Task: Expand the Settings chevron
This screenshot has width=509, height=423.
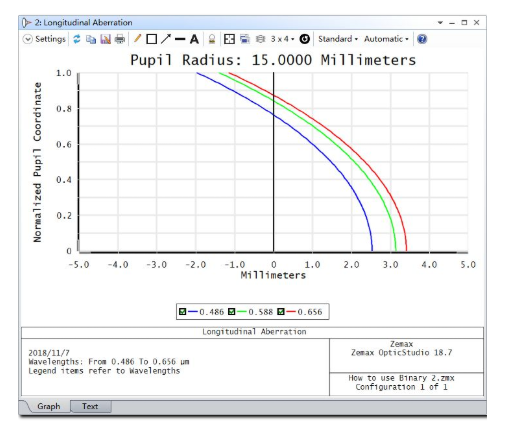Action: 27,39
